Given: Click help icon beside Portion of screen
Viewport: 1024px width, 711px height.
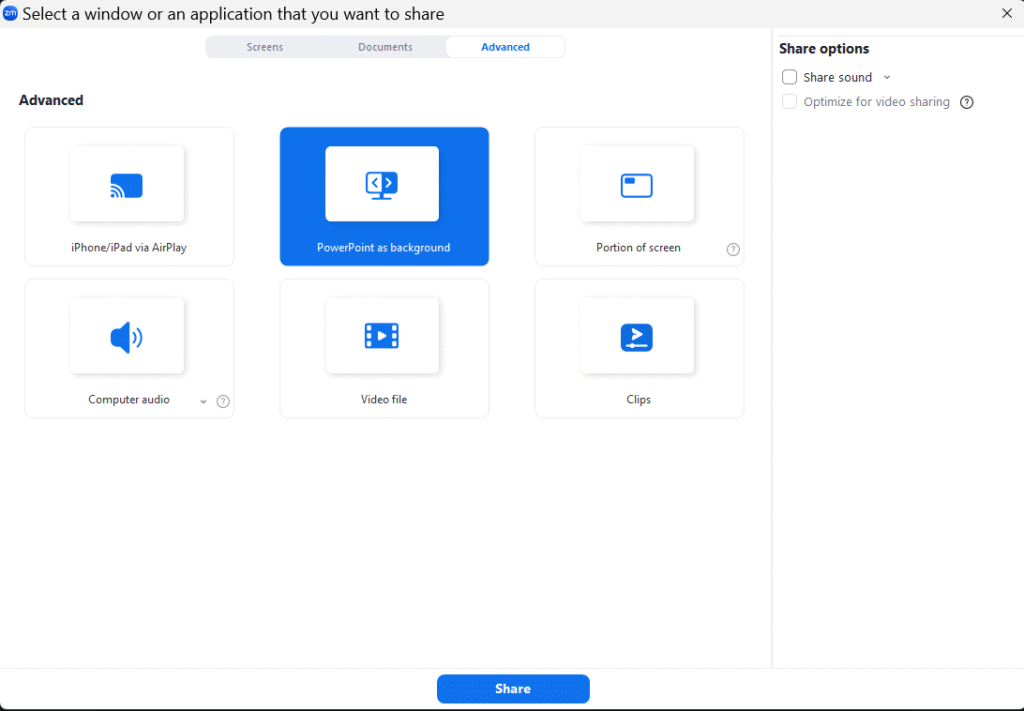Looking at the screenshot, I should pos(733,250).
